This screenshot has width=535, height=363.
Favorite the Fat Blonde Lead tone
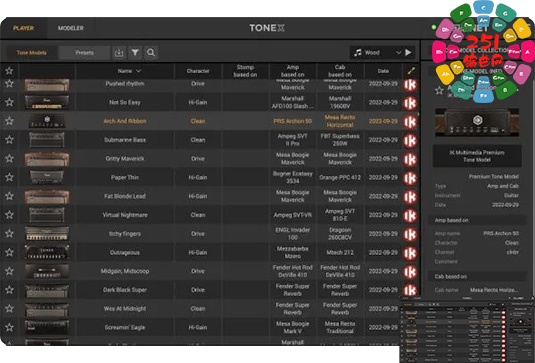(9, 196)
